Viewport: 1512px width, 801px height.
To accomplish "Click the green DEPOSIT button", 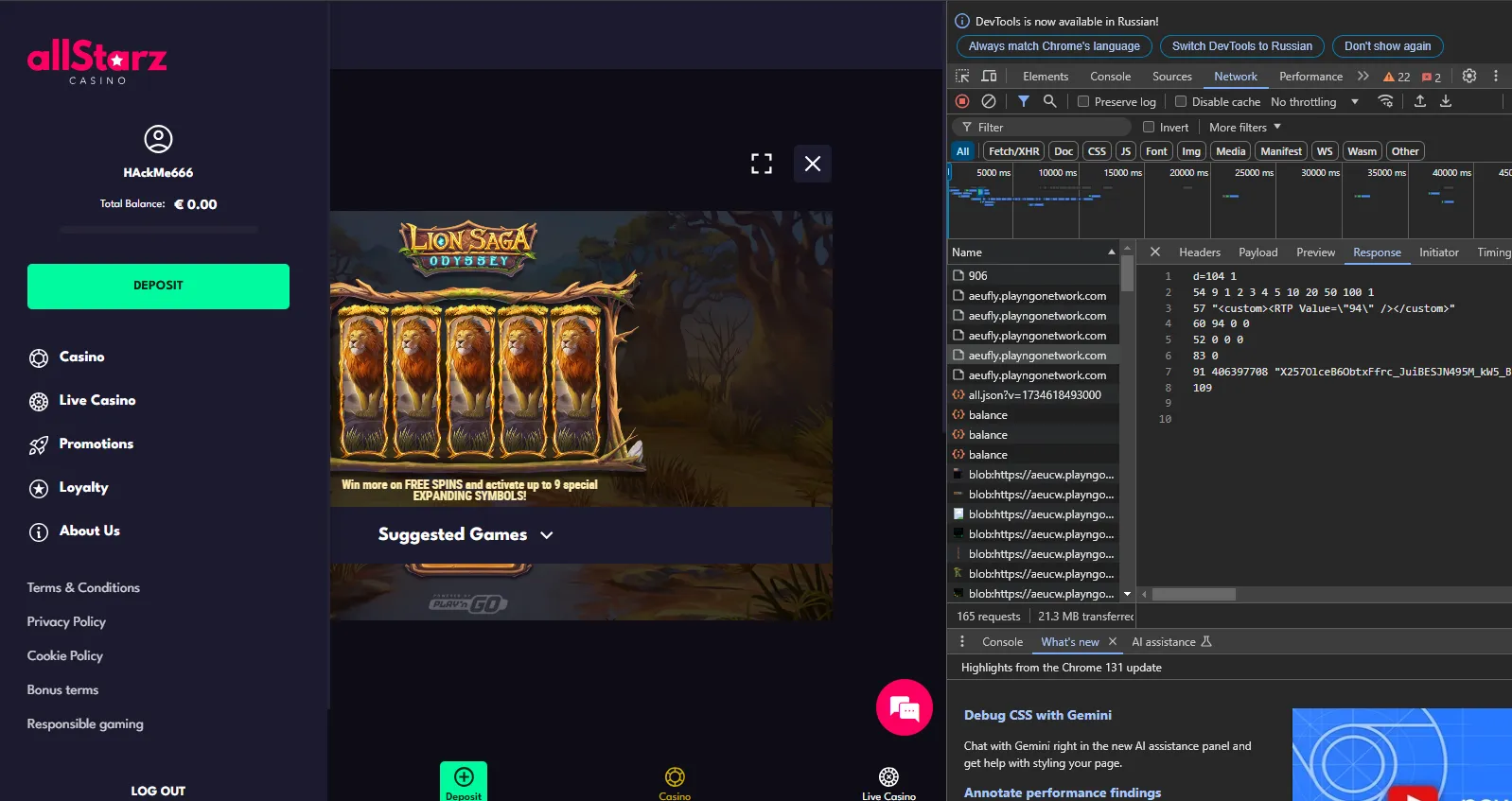I will pyautogui.click(x=158, y=286).
